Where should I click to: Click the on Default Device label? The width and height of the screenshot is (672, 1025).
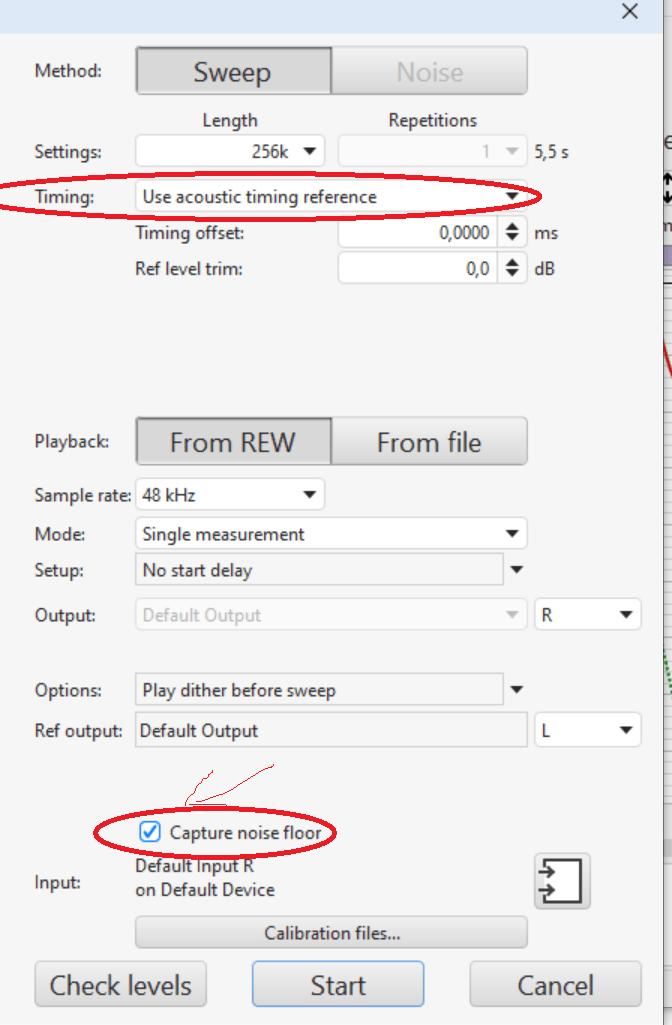pyautogui.click(x=205, y=890)
